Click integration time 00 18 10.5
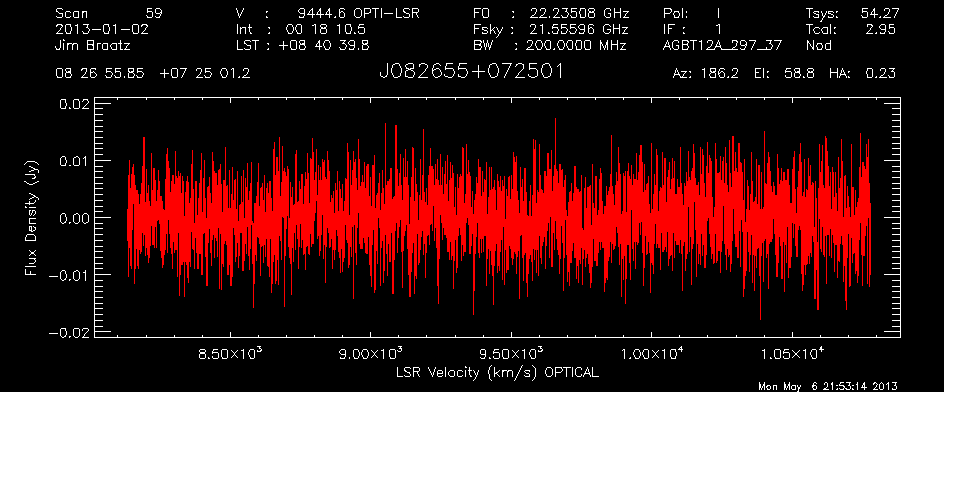 [x=326, y=29]
